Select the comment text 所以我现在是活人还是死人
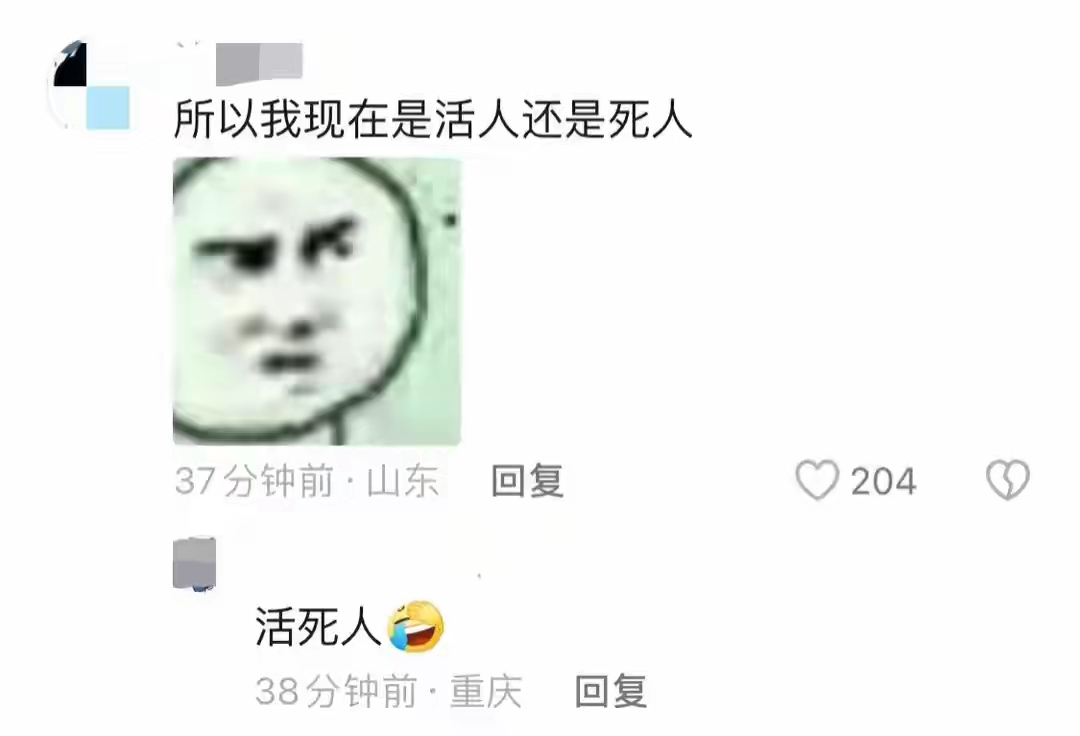This screenshot has height=736, width=1080. (x=433, y=119)
